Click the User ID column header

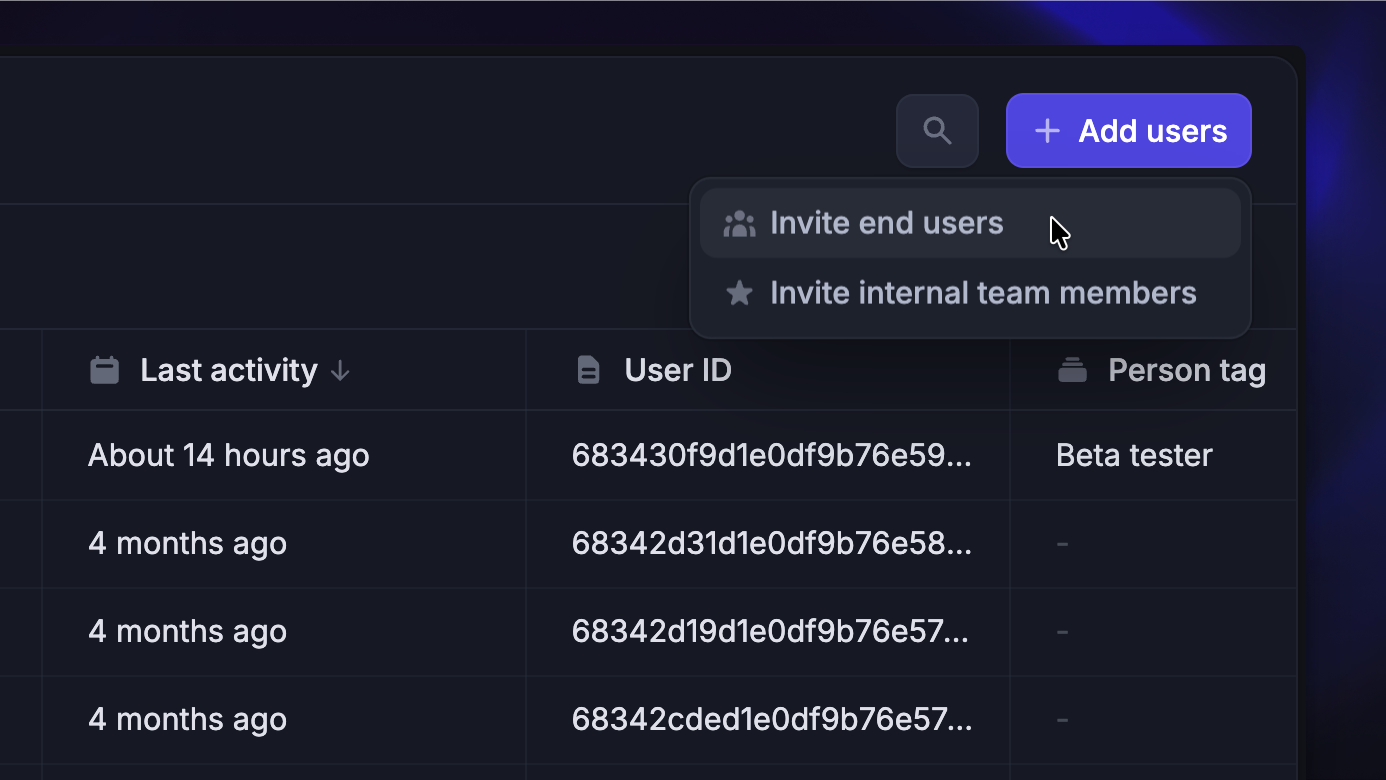click(678, 371)
